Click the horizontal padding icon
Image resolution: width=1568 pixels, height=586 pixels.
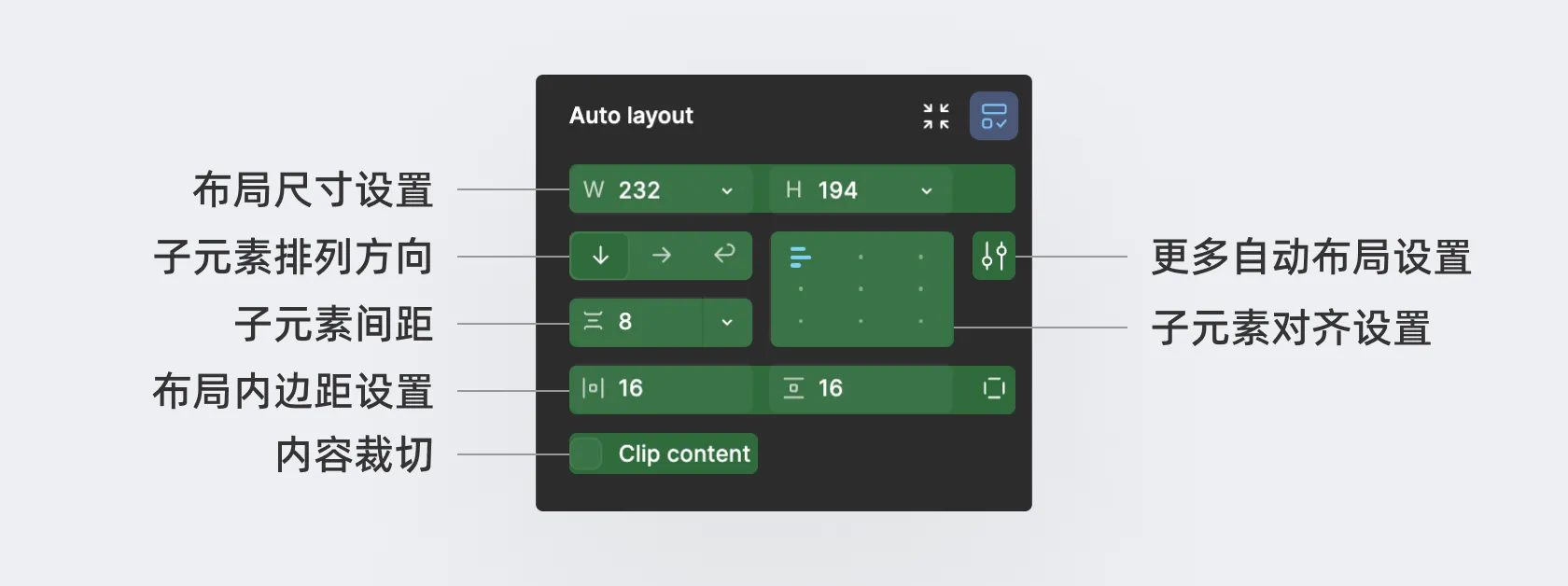pos(593,388)
